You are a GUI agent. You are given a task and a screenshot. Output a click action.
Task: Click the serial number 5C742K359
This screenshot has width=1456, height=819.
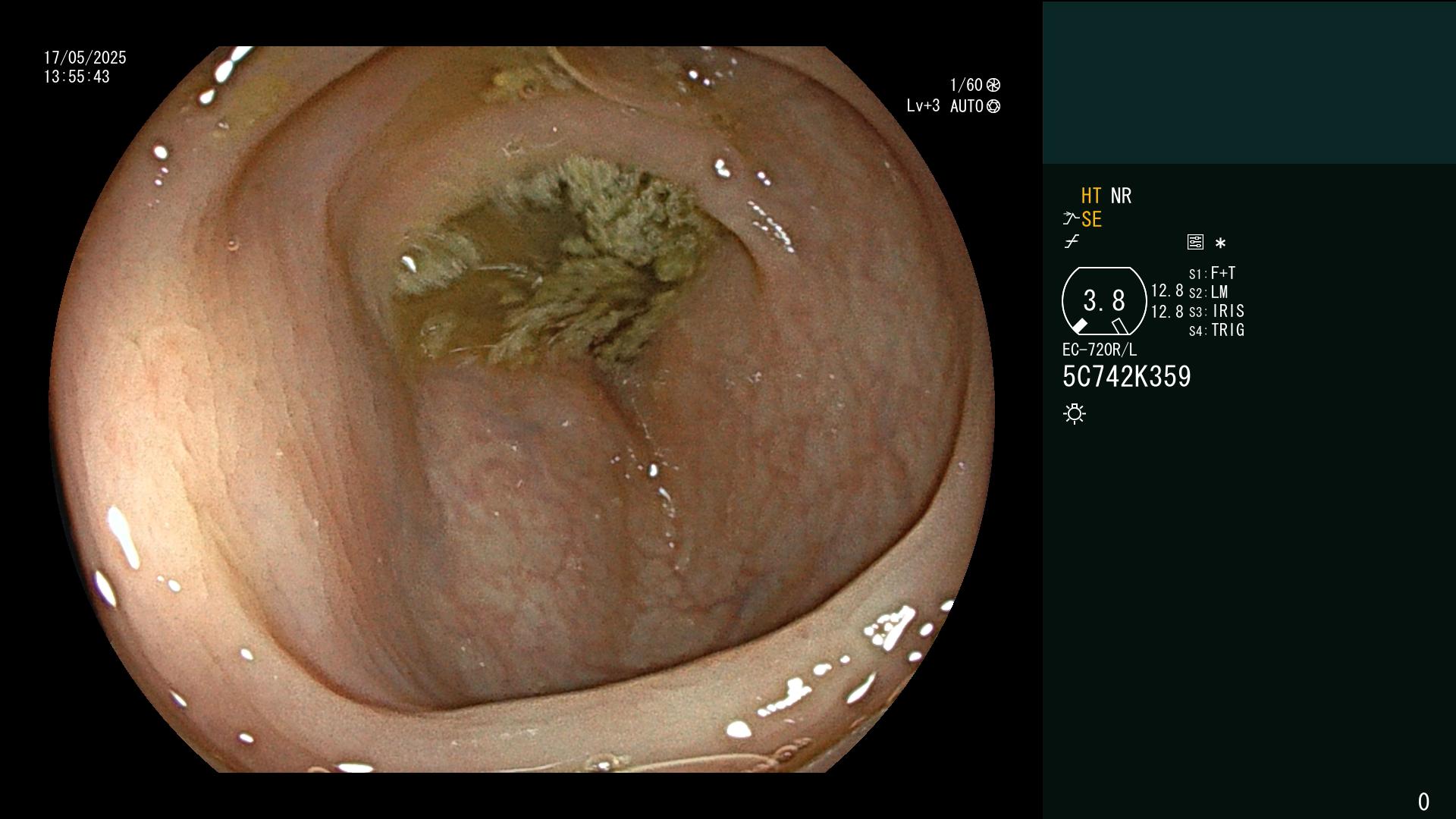(1127, 377)
